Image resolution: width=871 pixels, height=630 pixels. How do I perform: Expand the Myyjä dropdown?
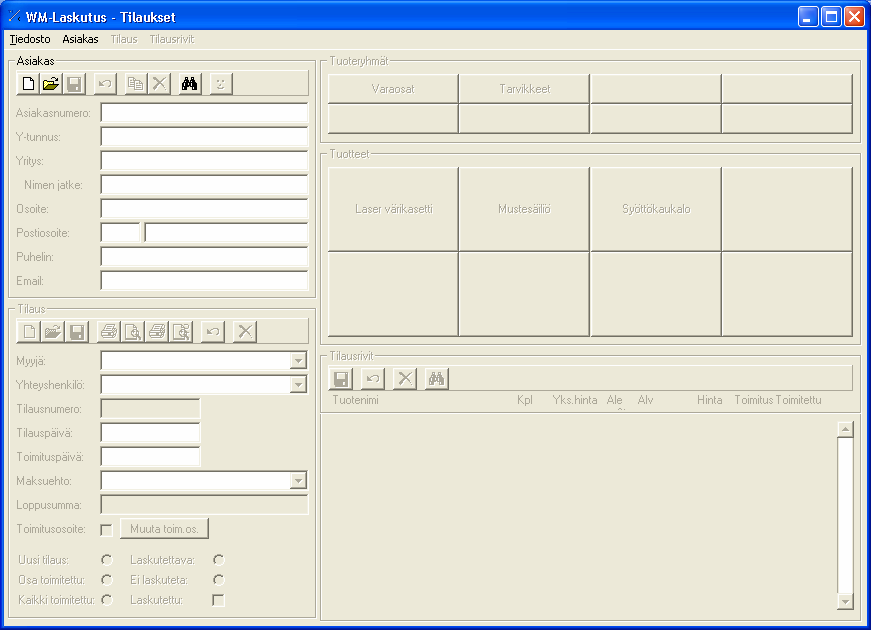298,361
